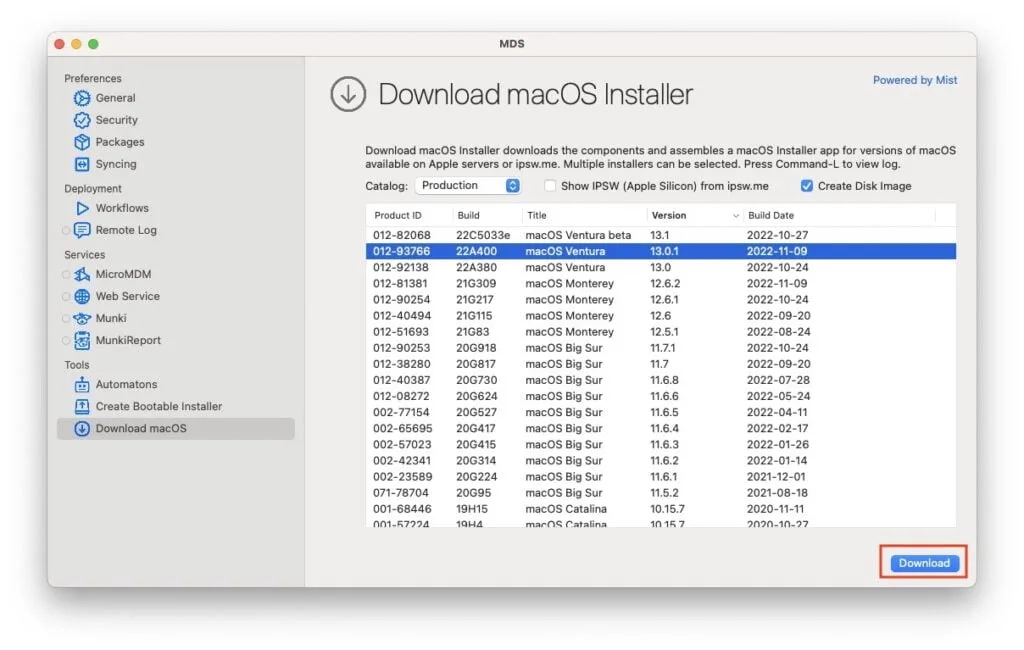Click the Download button

pos(924,563)
